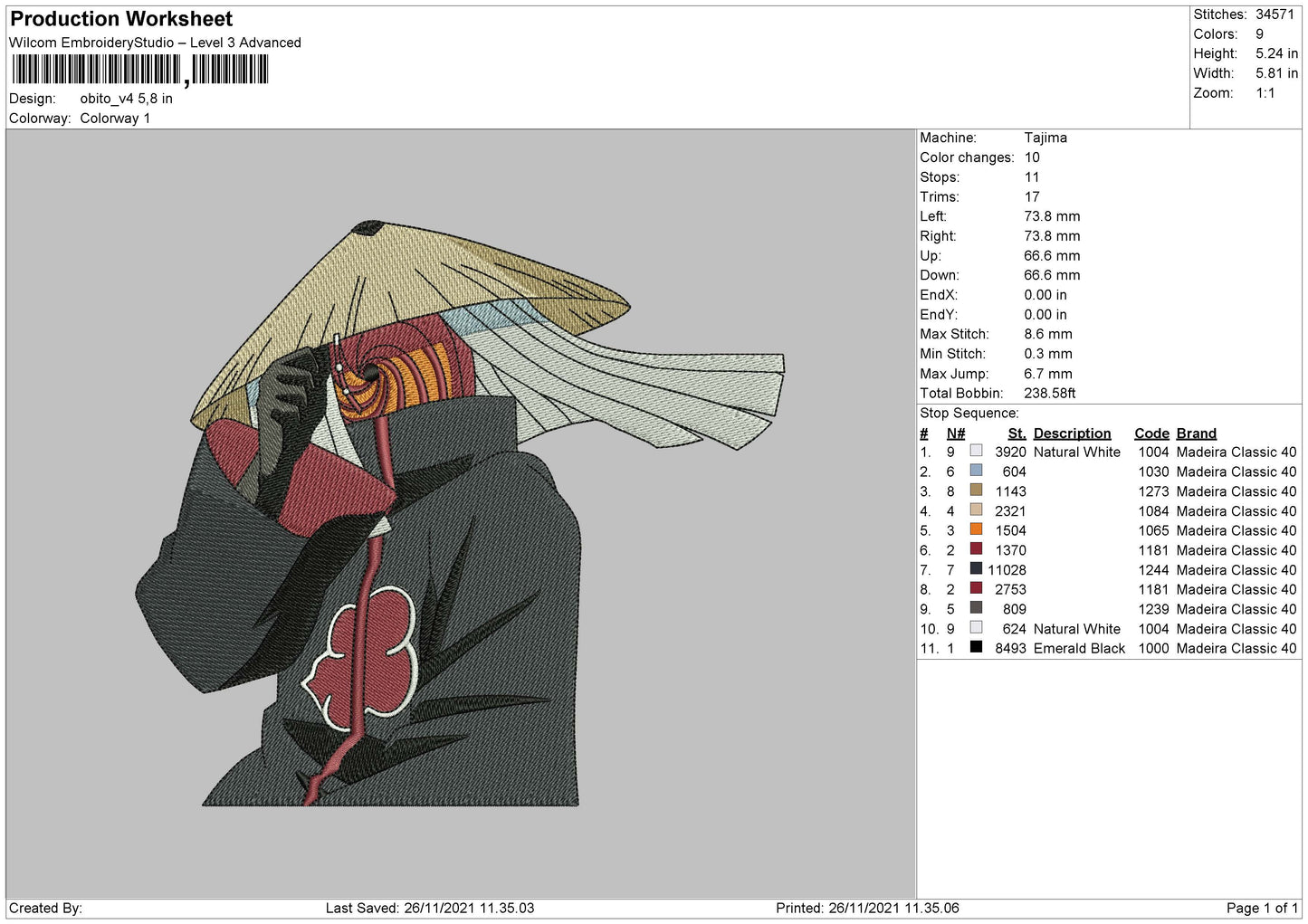1308x924 pixels.
Task: Click the Trims value '17'
Action: 1032,197
